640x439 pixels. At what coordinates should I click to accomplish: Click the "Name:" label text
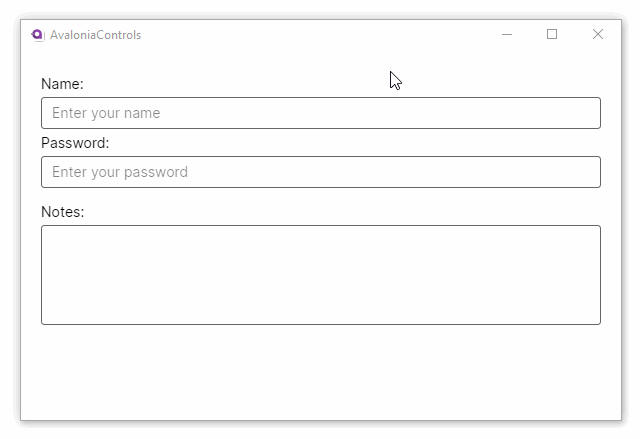coord(62,84)
